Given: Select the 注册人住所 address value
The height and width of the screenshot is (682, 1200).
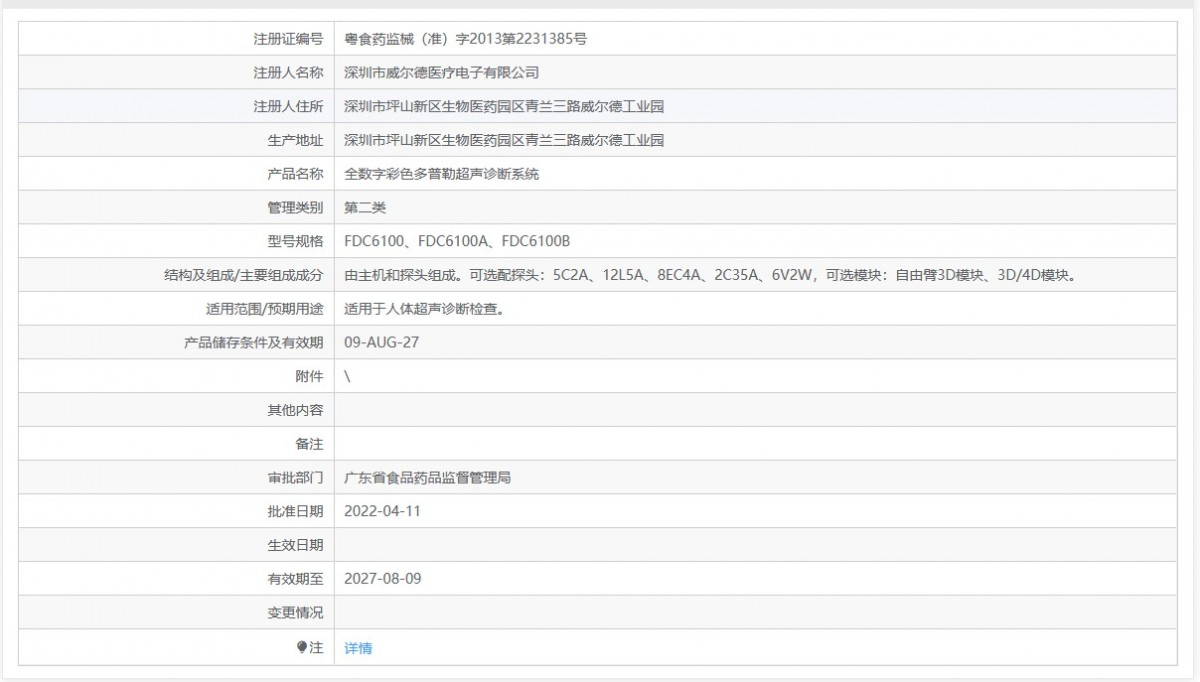Looking at the screenshot, I should pyautogui.click(x=504, y=107).
